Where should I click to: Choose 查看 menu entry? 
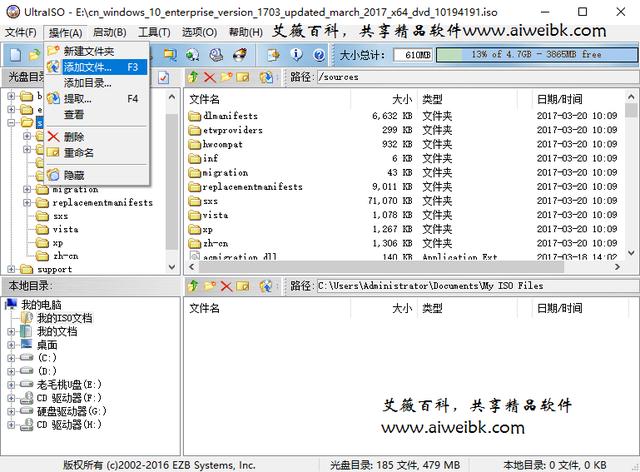click(96, 115)
